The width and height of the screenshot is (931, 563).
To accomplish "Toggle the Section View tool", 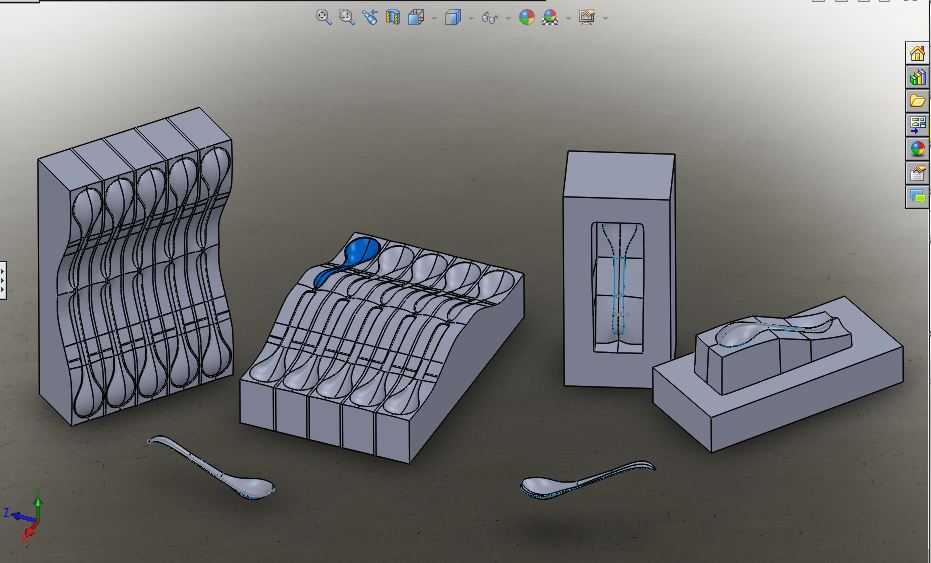I will (x=392, y=17).
